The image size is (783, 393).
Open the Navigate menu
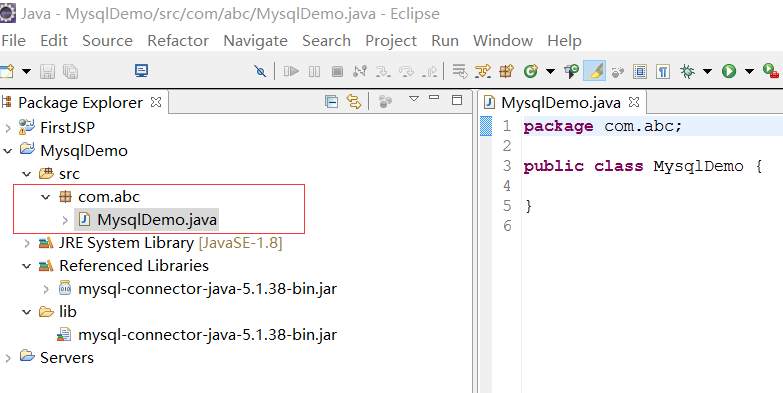pyautogui.click(x=255, y=40)
